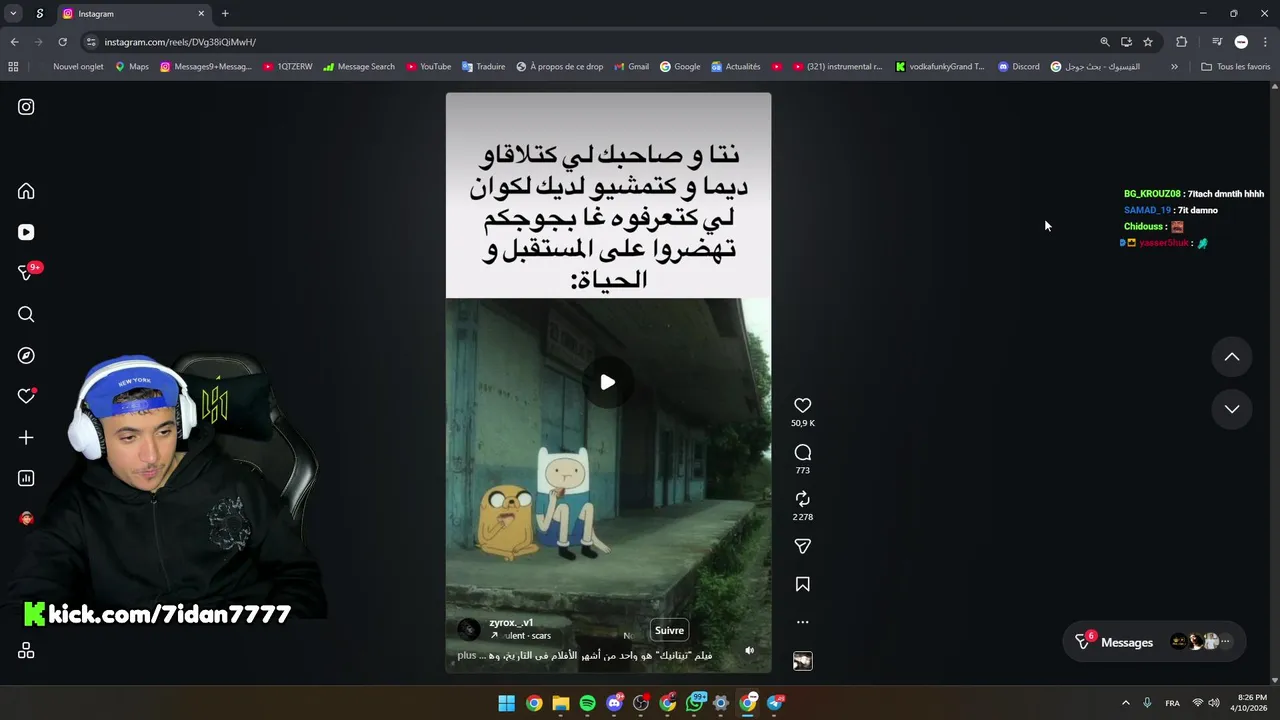1280x720 pixels.
Task: Open the zoom magnifier icon in address bar
Action: [x=1105, y=42]
